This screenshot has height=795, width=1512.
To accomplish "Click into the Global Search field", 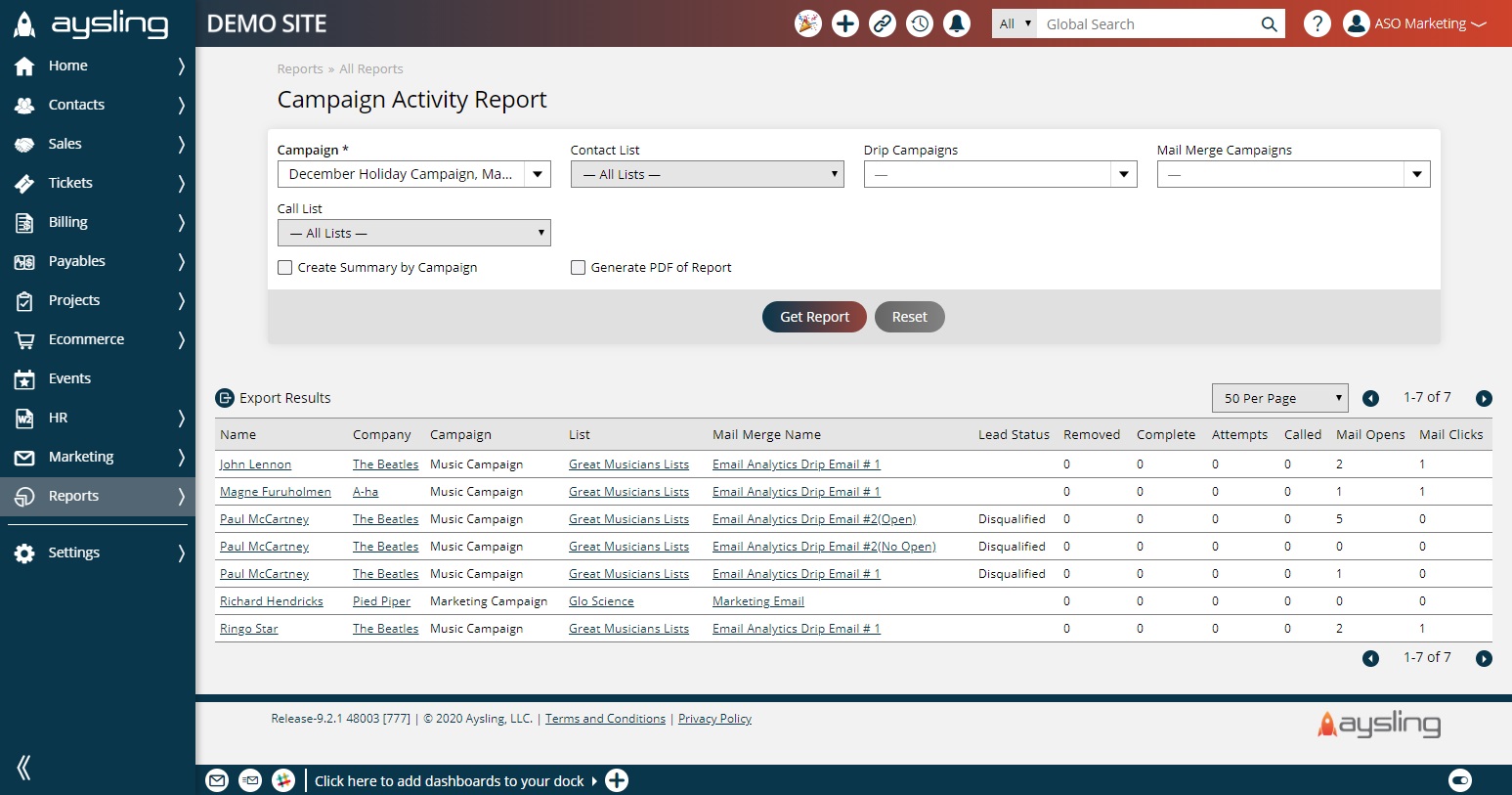I will 1148,24.
